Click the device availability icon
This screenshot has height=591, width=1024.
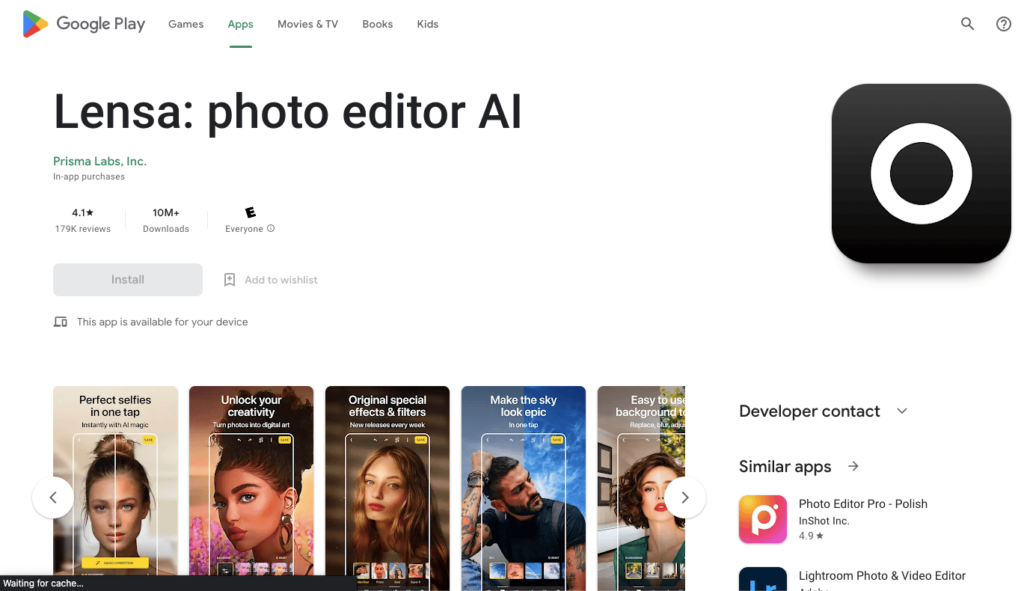[60, 322]
